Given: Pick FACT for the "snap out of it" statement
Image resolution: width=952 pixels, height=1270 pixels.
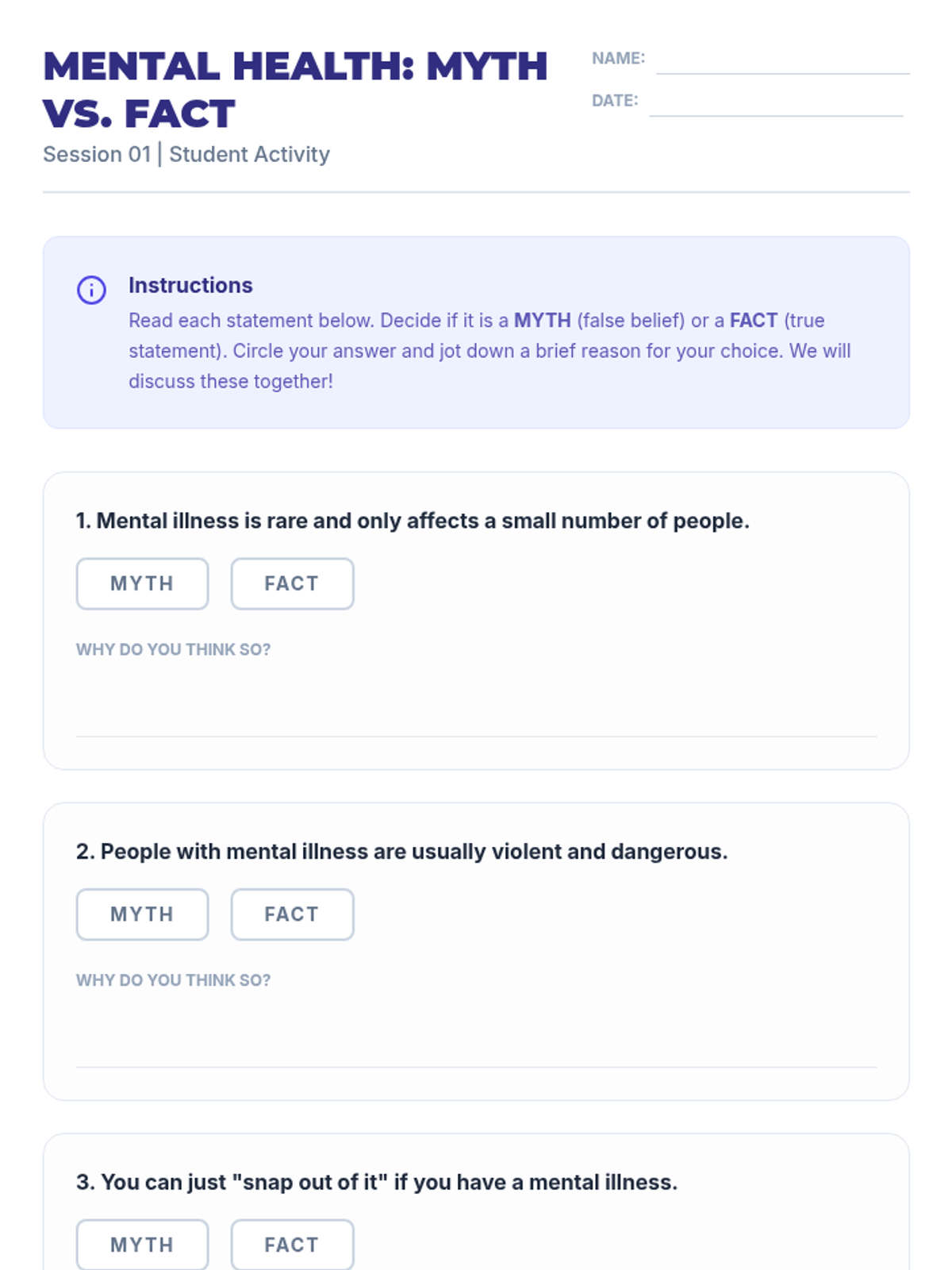Looking at the screenshot, I should 292,1245.
